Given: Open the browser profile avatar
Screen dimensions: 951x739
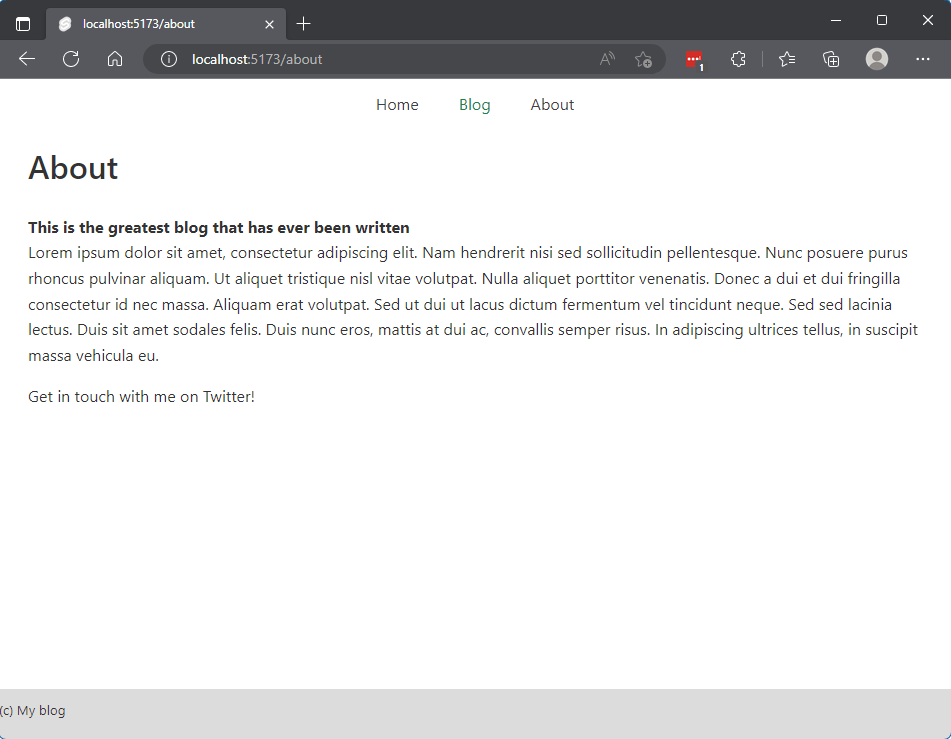Looking at the screenshot, I should [x=877, y=59].
